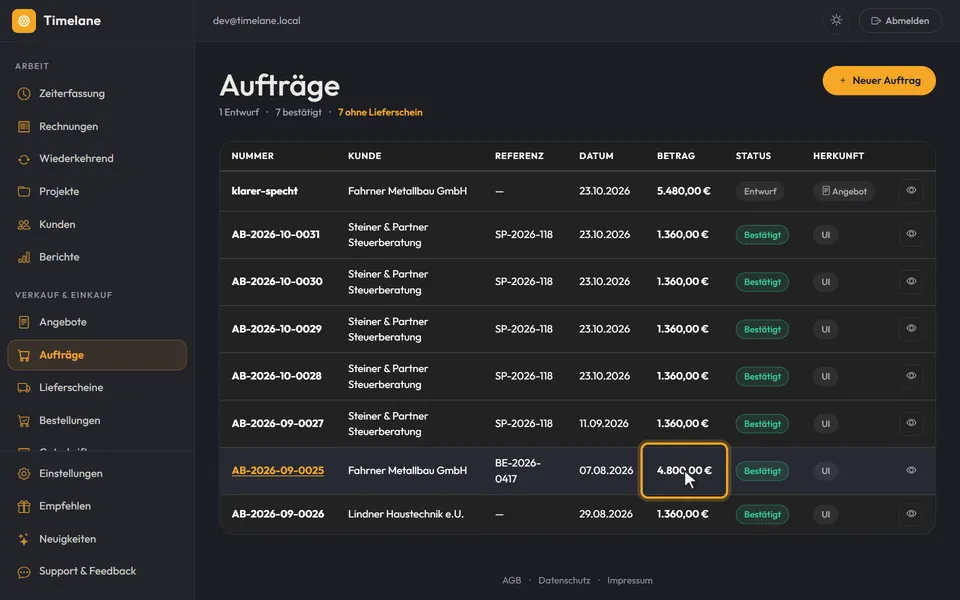Click the amount 4.800,00 € cell

tap(684, 471)
